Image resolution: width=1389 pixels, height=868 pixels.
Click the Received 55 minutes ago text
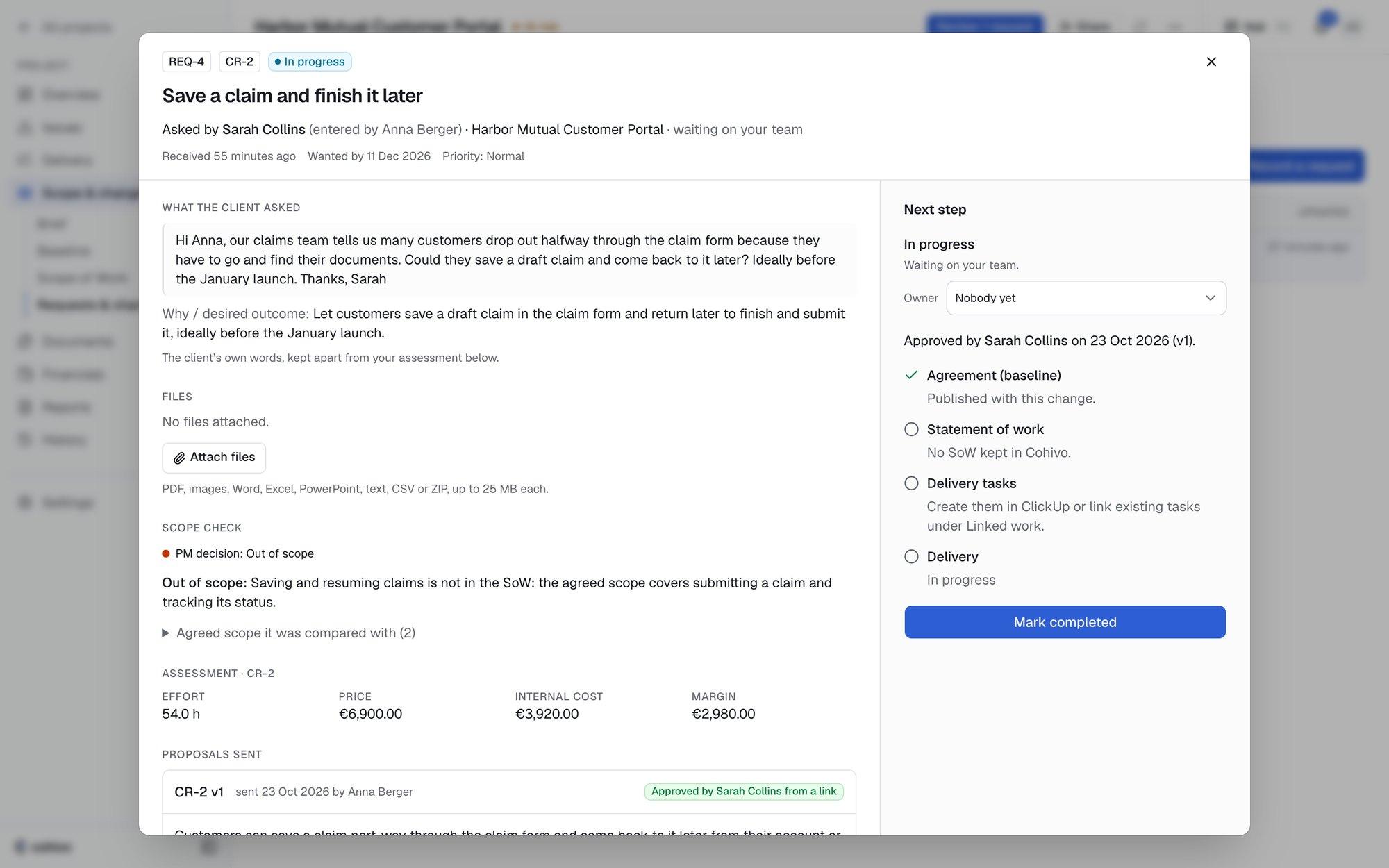pos(228,156)
